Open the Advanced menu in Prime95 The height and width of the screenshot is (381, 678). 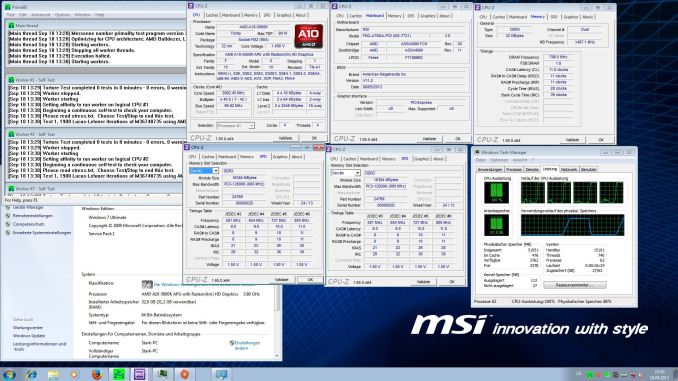[41, 15]
